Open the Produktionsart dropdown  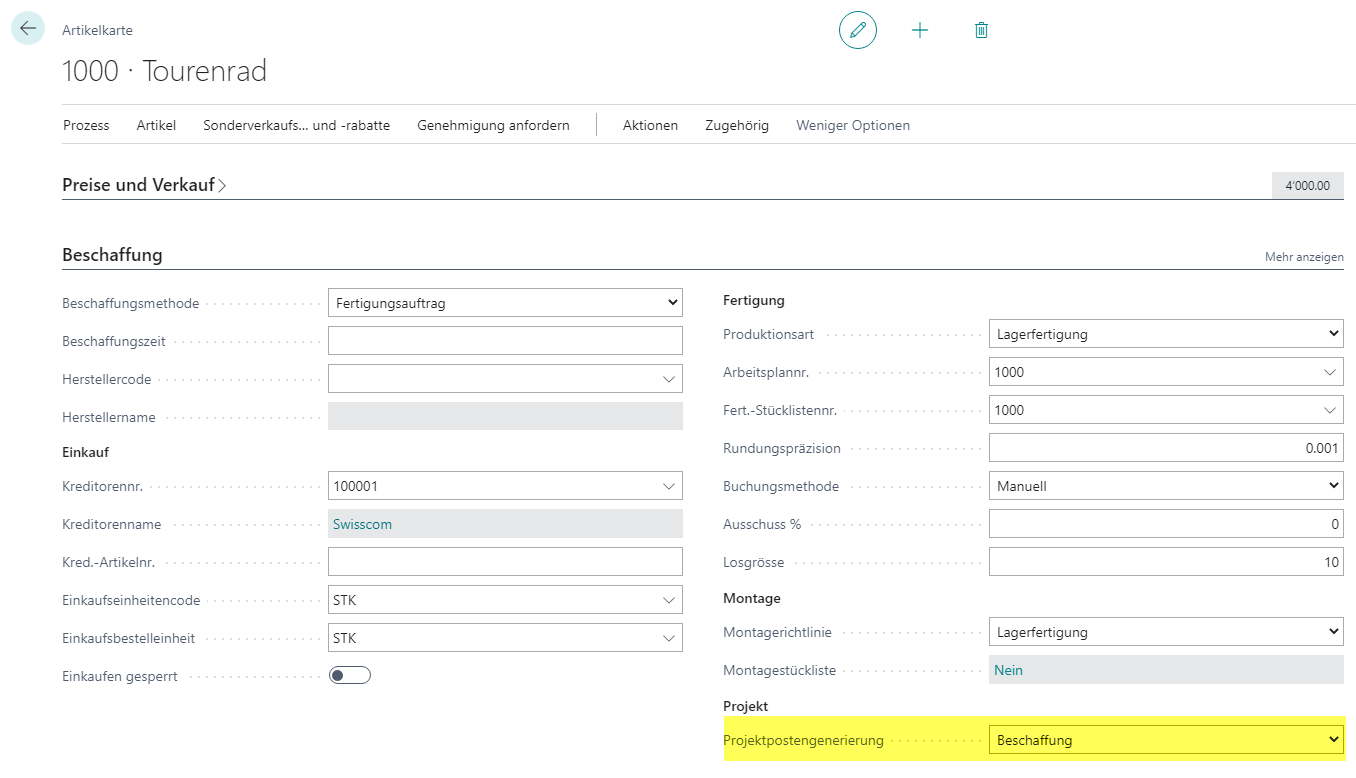(x=1166, y=334)
